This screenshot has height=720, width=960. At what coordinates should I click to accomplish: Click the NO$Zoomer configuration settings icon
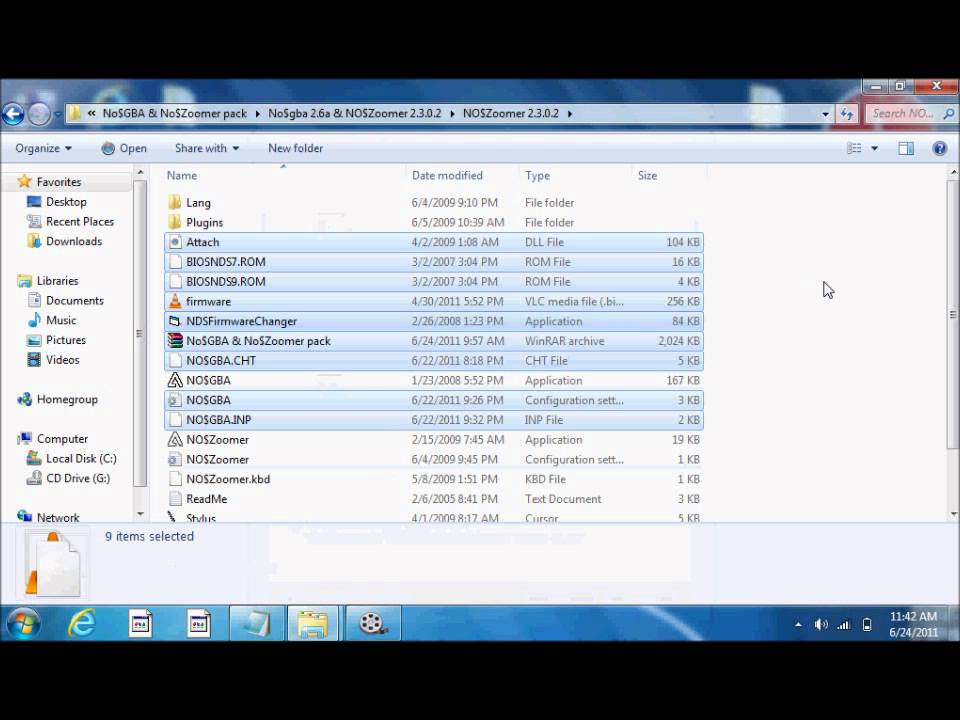pyautogui.click(x=175, y=459)
